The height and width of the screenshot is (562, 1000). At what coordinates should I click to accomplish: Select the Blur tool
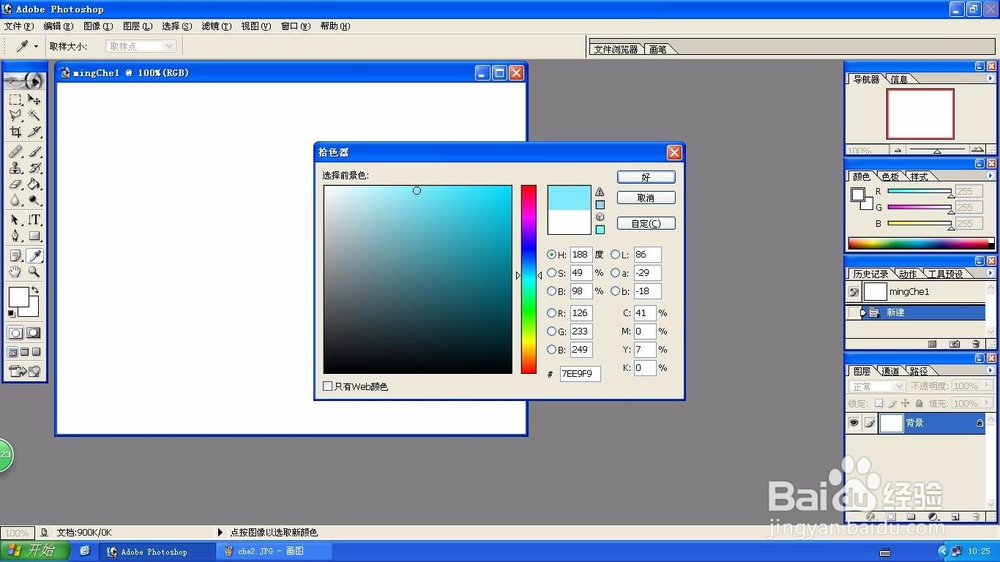[x=15, y=200]
